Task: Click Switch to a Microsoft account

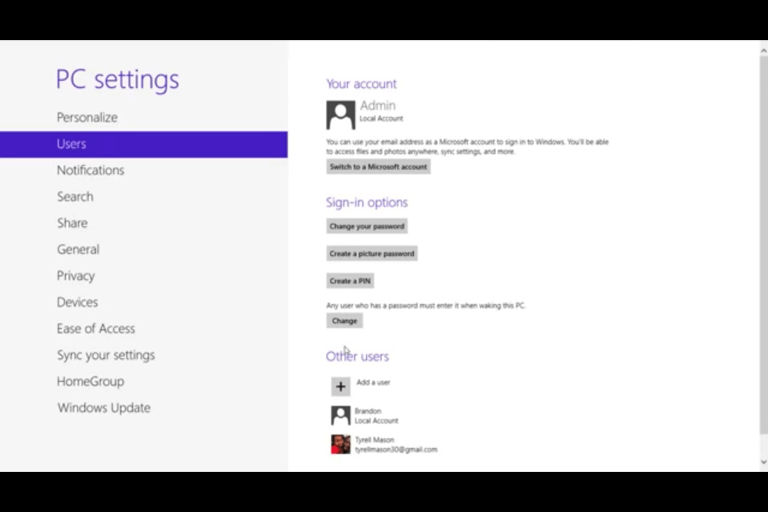Action: coord(378,167)
